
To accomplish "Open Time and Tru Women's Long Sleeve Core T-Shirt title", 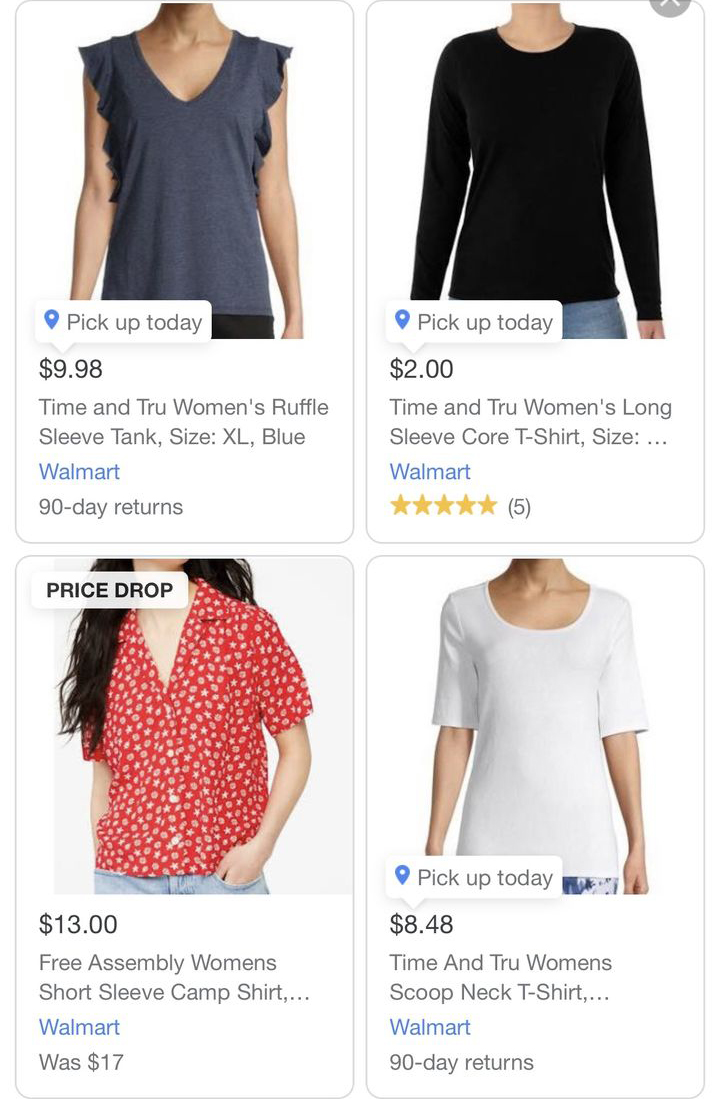I will [530, 422].
